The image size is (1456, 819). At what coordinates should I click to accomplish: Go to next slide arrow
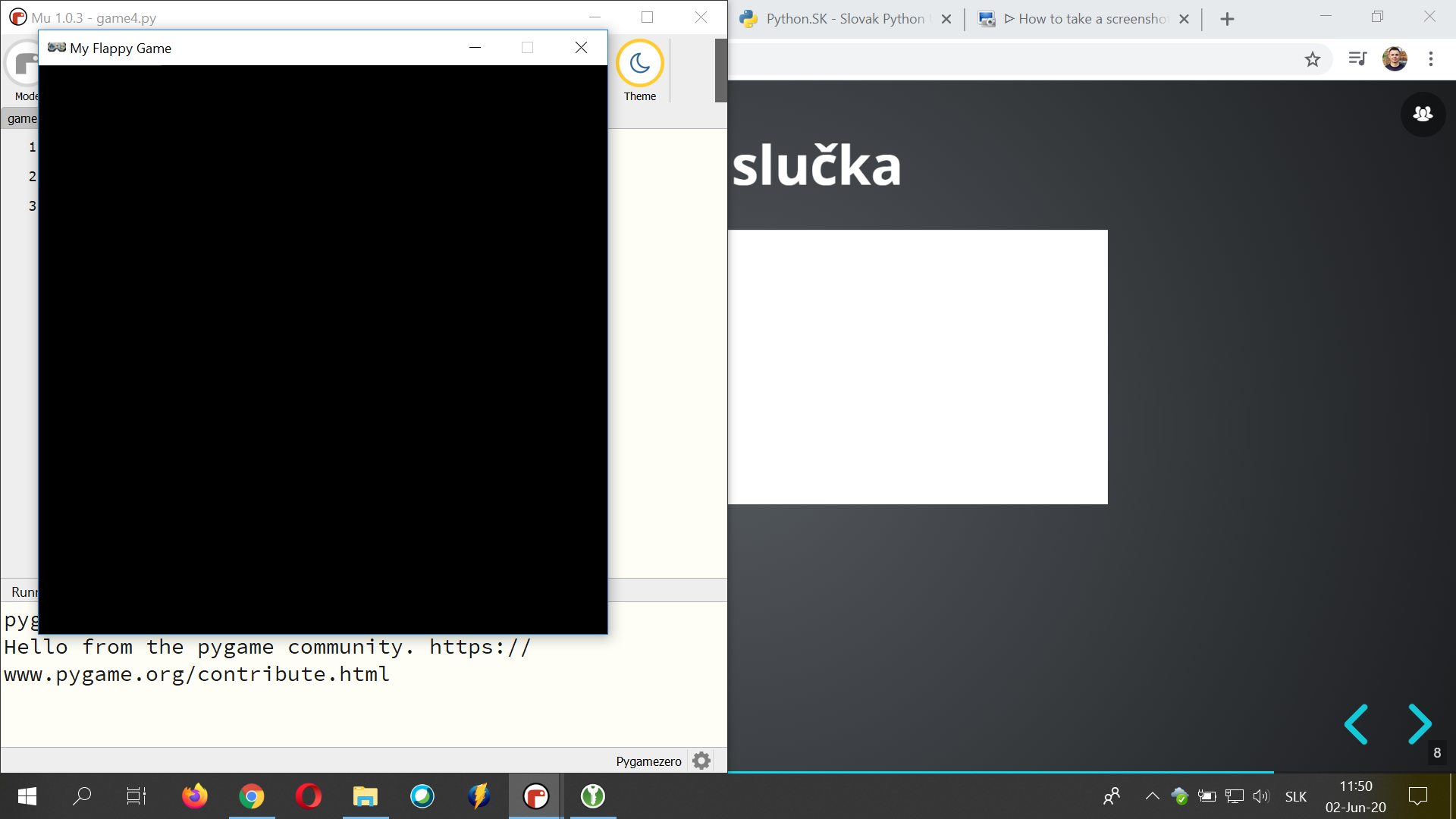coord(1420,723)
